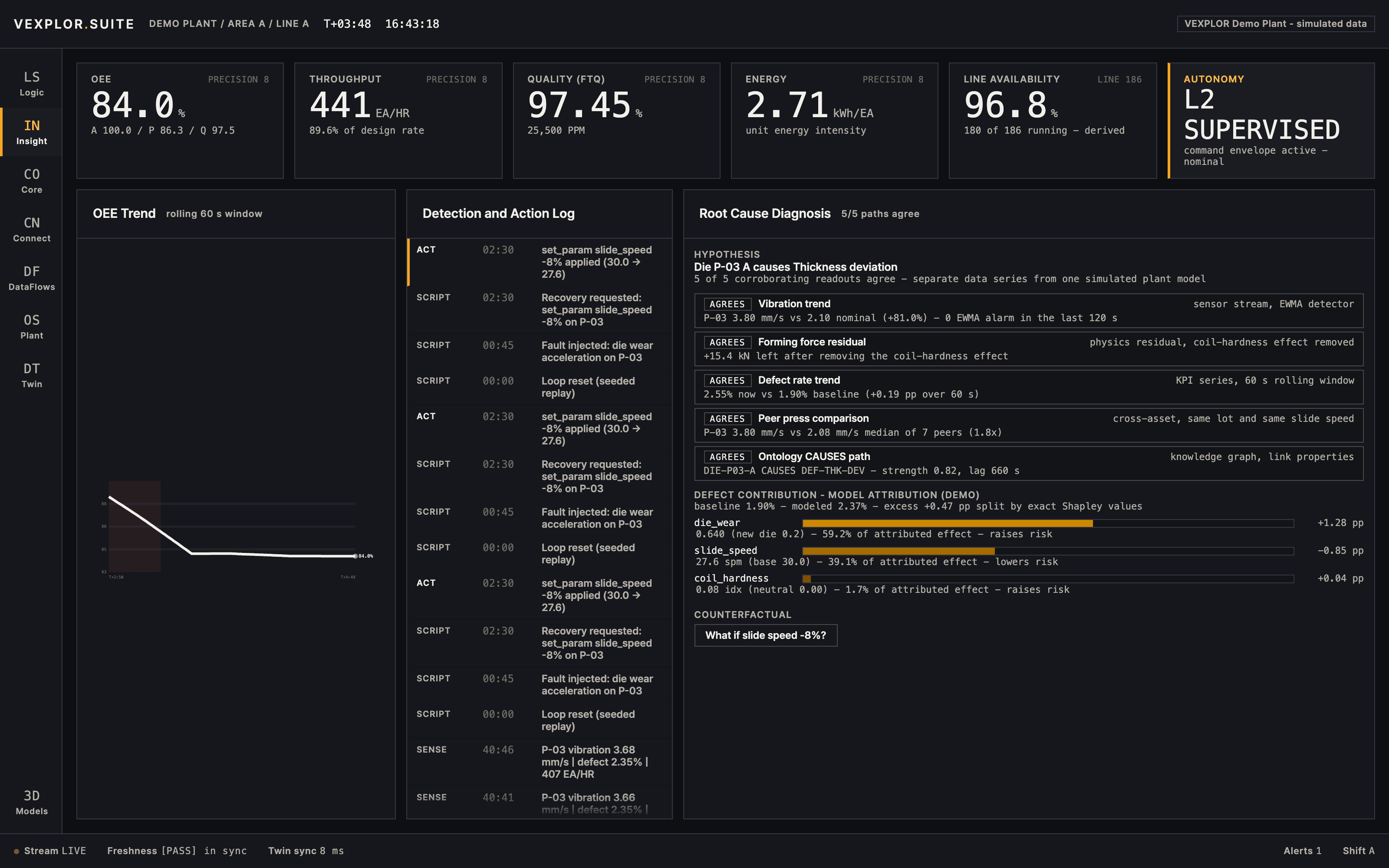Open the Autonomy L2 Supervised card
Image resolution: width=1389 pixels, height=868 pixels.
[x=1271, y=121]
